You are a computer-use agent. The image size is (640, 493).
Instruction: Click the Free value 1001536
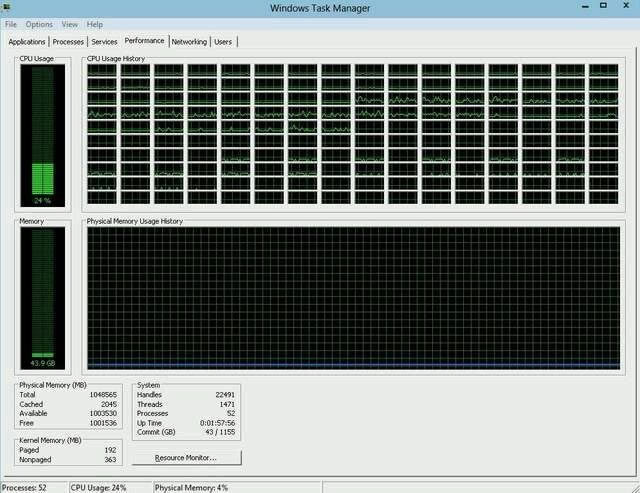pos(103,423)
